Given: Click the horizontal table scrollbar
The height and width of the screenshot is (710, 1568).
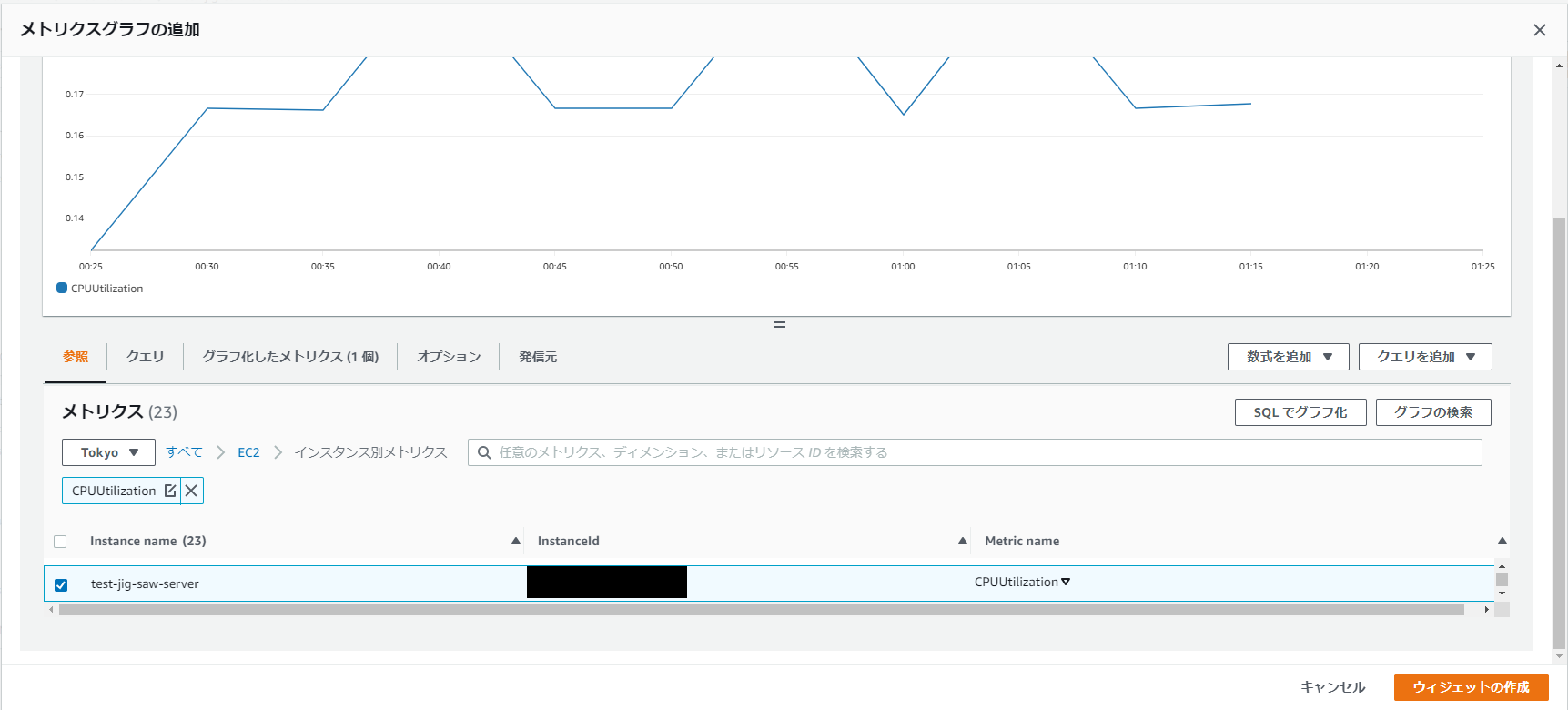Looking at the screenshot, I should click(761, 609).
